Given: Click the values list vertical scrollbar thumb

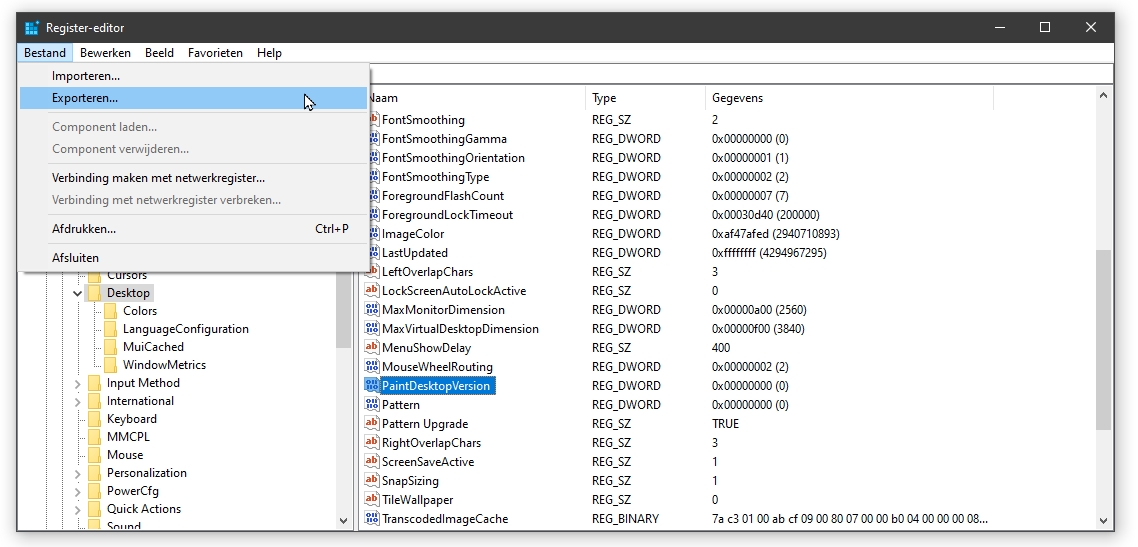Looking at the screenshot, I should click(1103, 340).
